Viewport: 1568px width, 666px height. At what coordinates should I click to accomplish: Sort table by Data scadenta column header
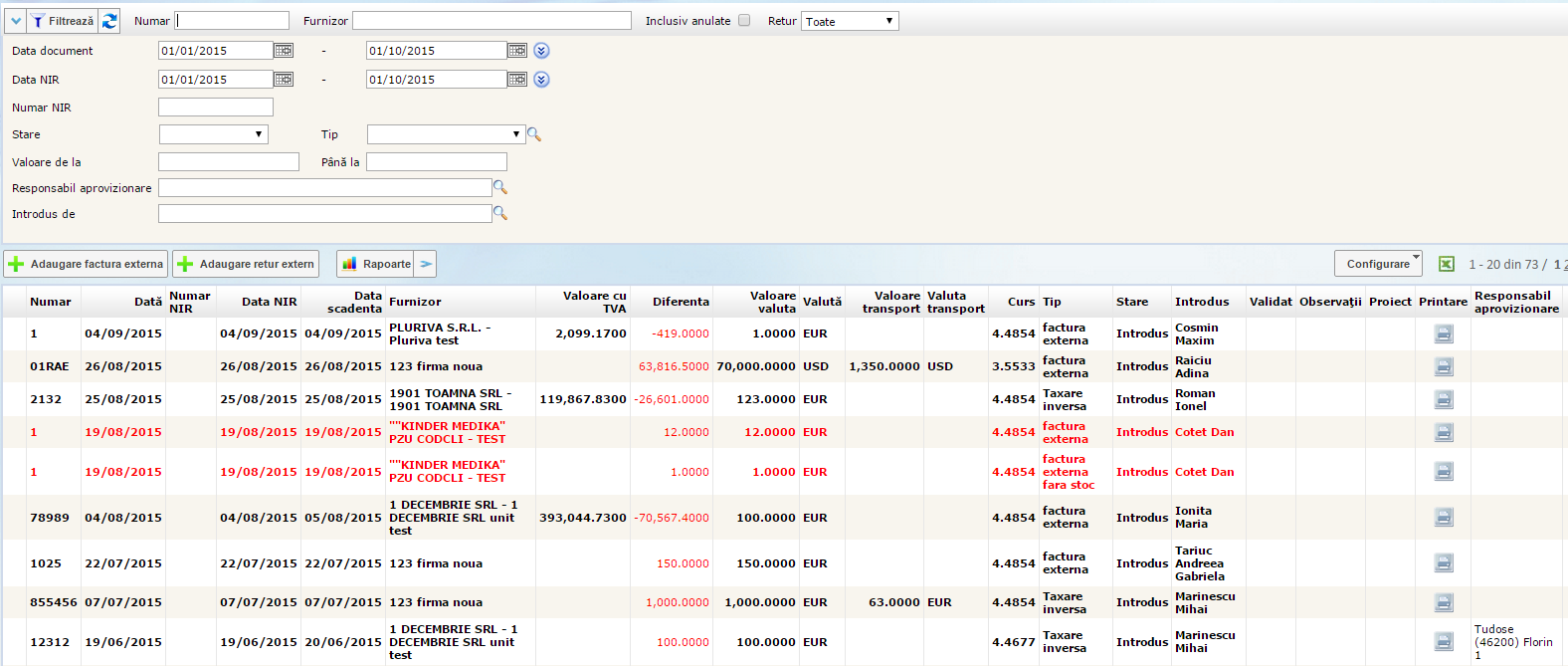pos(354,302)
